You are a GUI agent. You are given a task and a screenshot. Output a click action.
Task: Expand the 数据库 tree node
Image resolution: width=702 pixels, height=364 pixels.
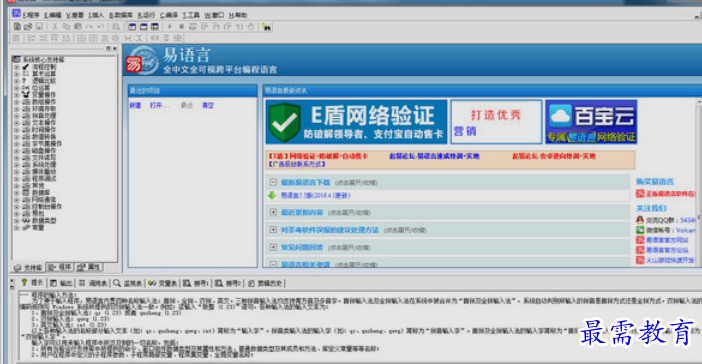17,193
